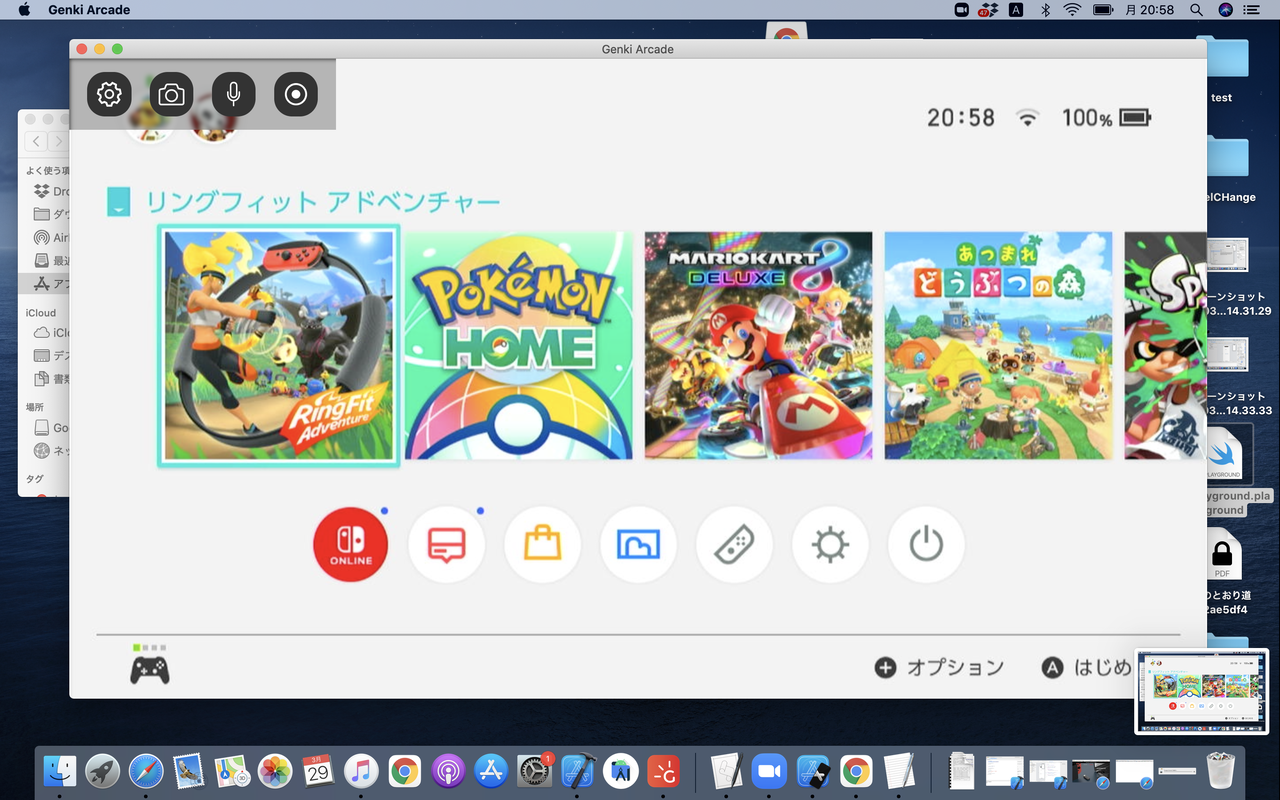Click the controller status icon at bottom-left

150,667
